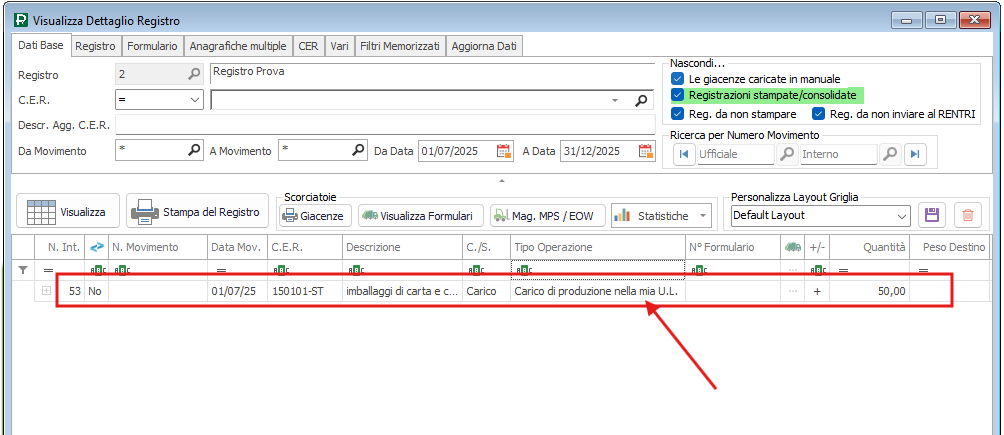Switch to the Formulario tab

pos(152,46)
